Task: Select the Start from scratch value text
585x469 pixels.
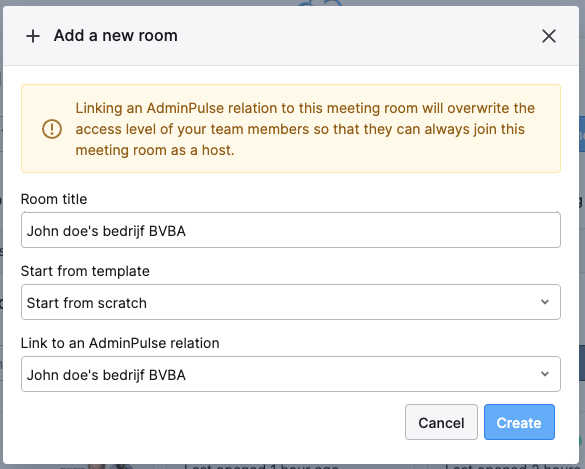Action: 87,303
